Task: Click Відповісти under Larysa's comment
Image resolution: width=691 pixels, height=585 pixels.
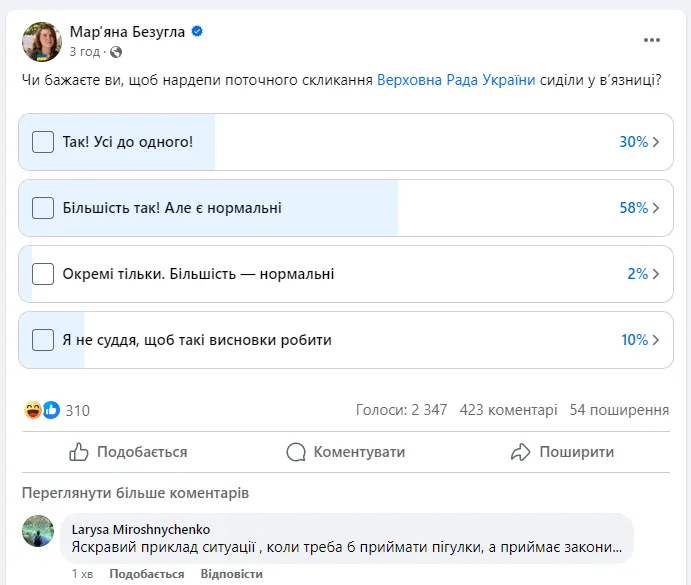Action: point(231,574)
